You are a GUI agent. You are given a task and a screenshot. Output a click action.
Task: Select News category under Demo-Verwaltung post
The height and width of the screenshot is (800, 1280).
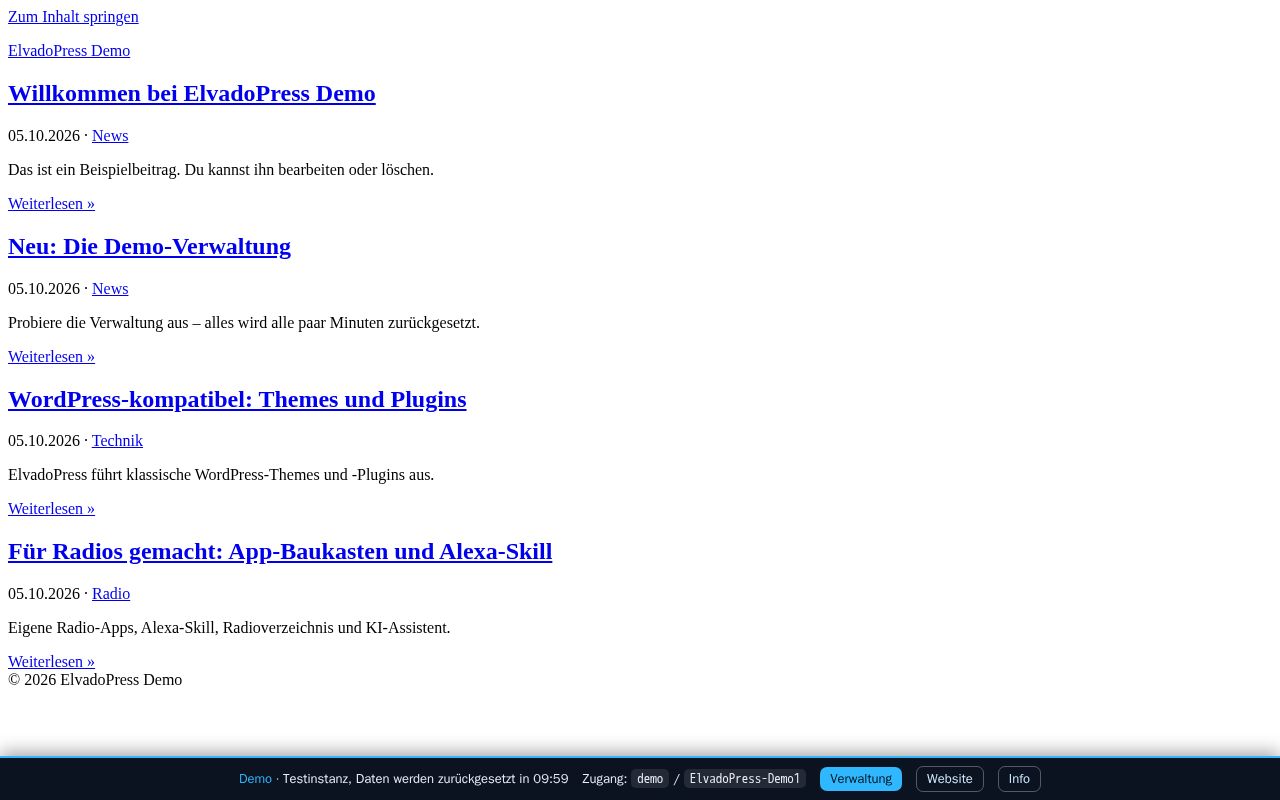pos(110,289)
